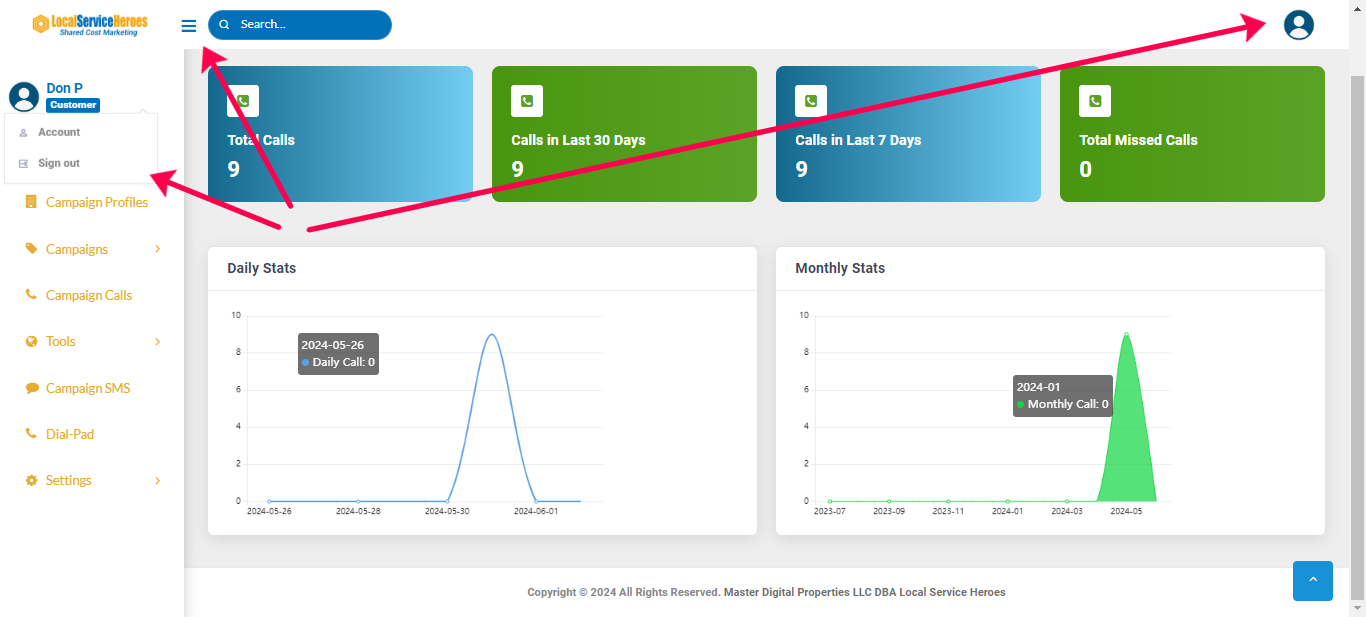
Task: Go to Campaign Calls
Action: pos(88,296)
